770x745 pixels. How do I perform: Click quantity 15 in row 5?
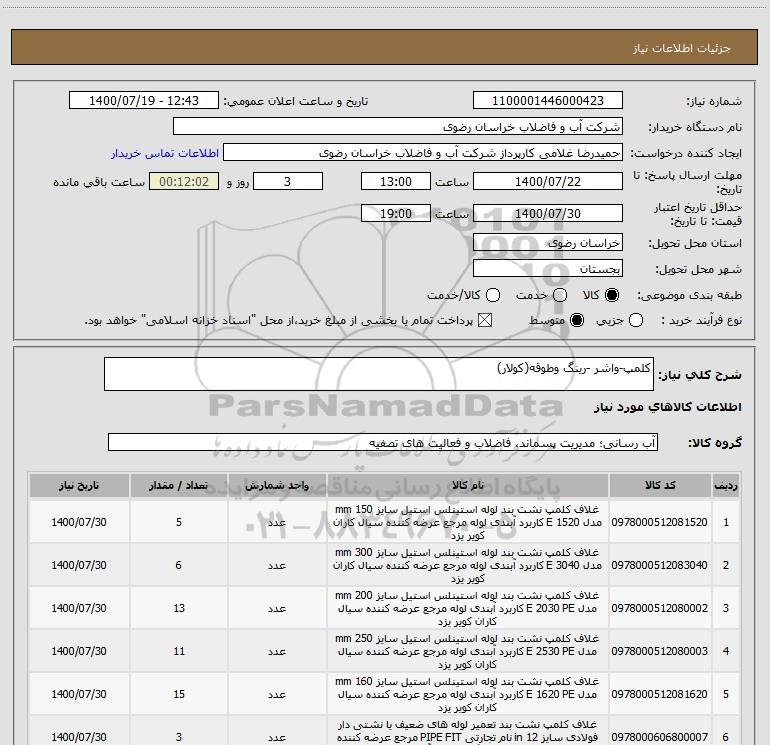coord(179,694)
